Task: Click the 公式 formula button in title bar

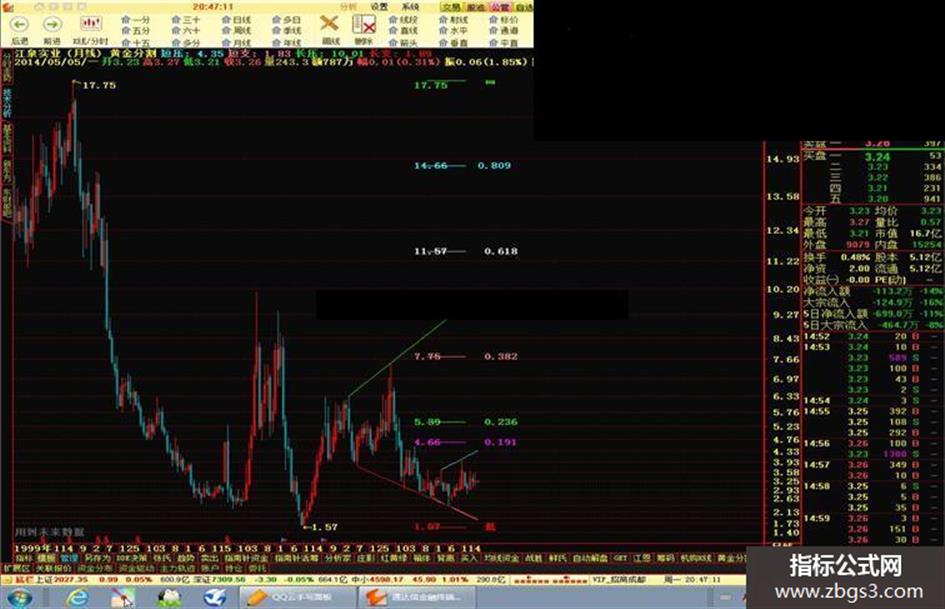Action: (500, 7)
